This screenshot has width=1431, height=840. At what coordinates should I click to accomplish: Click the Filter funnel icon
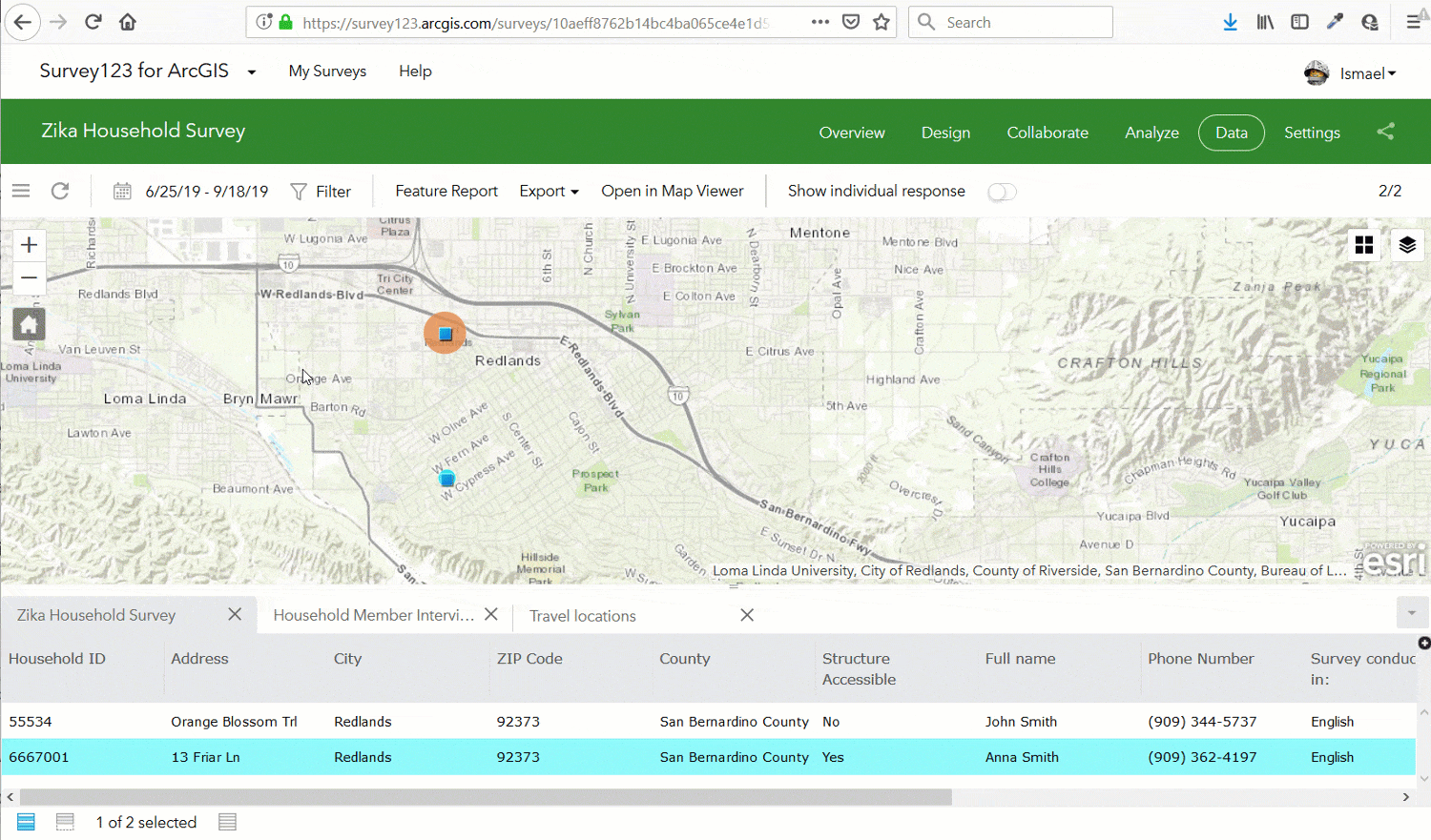click(x=300, y=192)
